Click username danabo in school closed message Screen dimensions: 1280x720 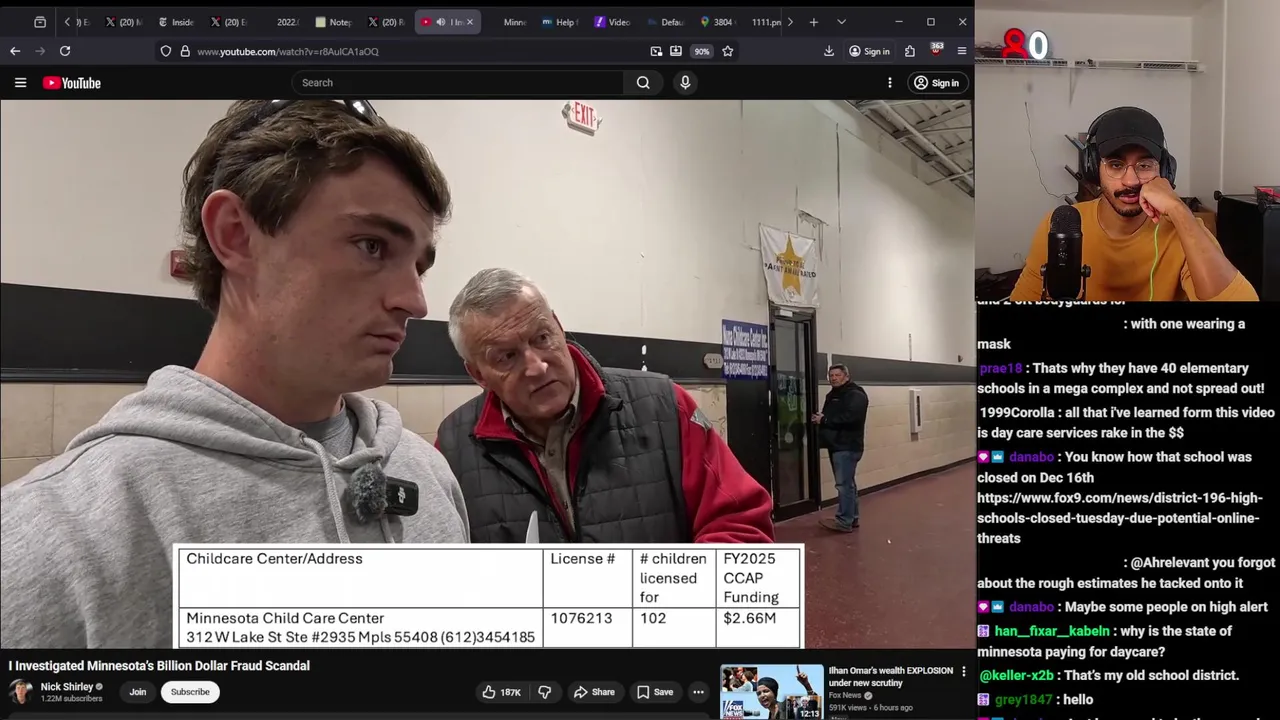1031,457
